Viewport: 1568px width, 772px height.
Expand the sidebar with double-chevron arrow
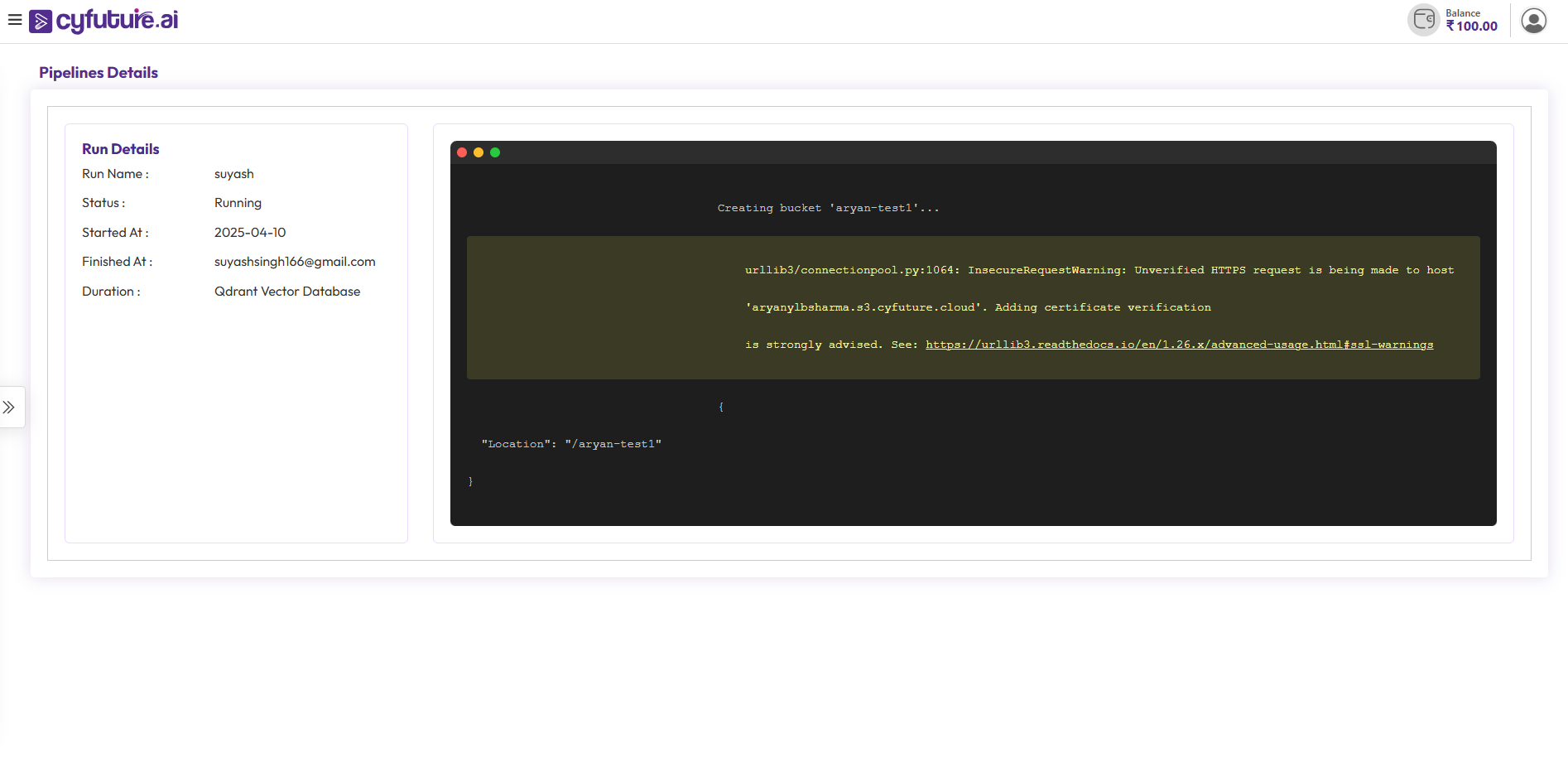click(9, 408)
